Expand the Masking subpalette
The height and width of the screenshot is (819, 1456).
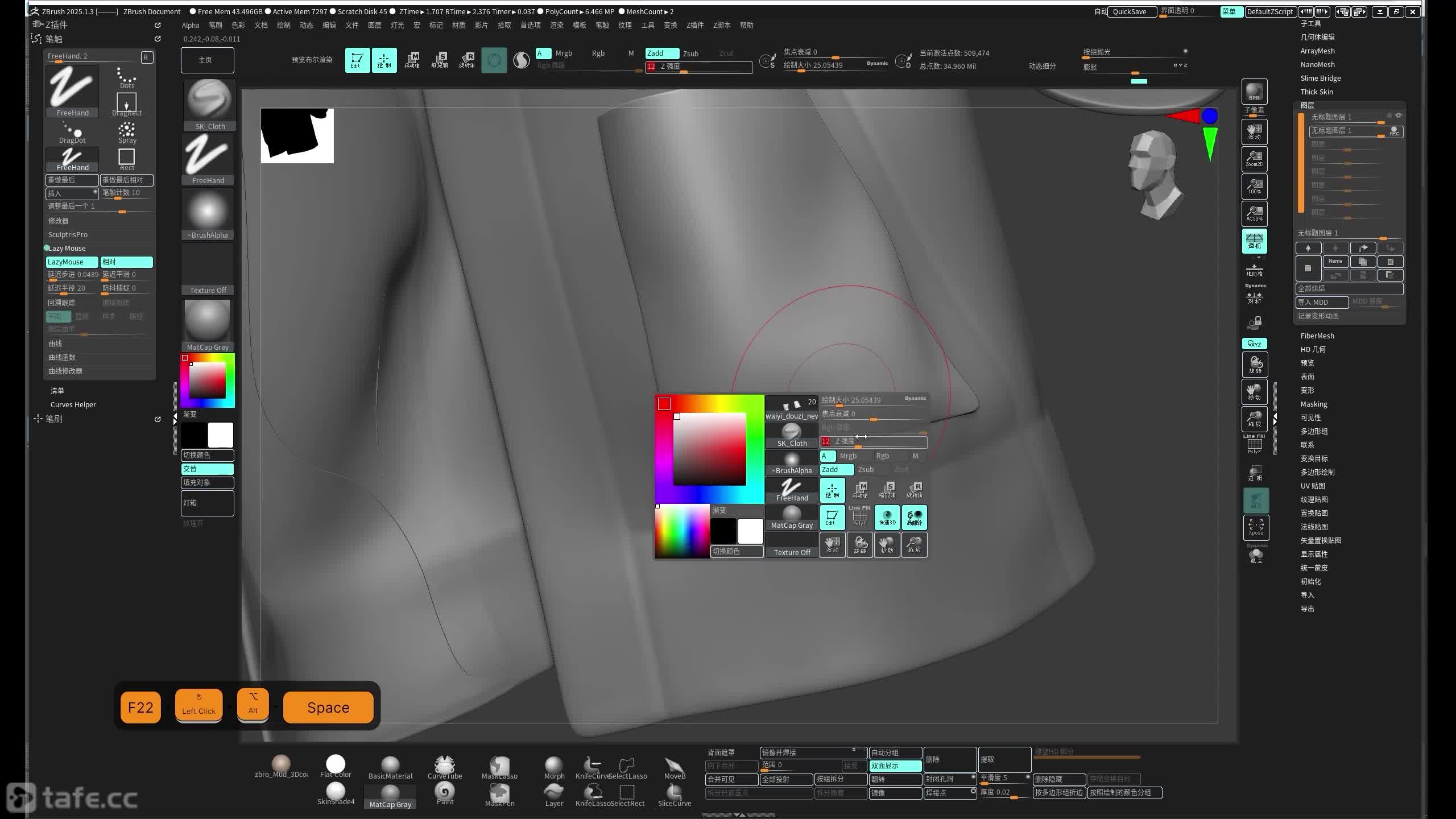[1314, 404]
